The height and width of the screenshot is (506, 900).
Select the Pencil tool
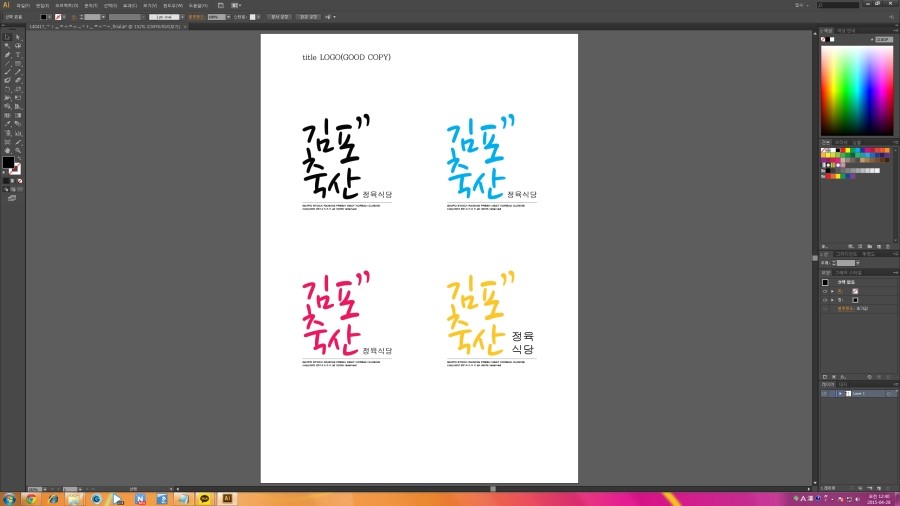point(18,72)
